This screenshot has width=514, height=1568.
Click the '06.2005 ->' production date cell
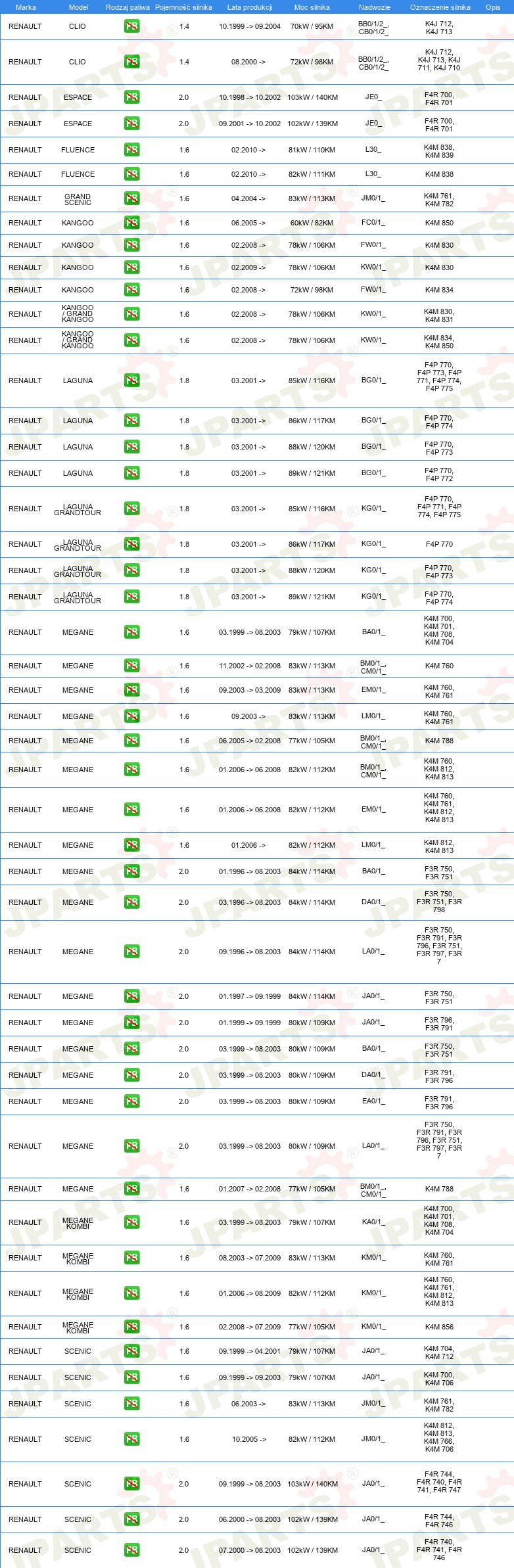pos(248,223)
